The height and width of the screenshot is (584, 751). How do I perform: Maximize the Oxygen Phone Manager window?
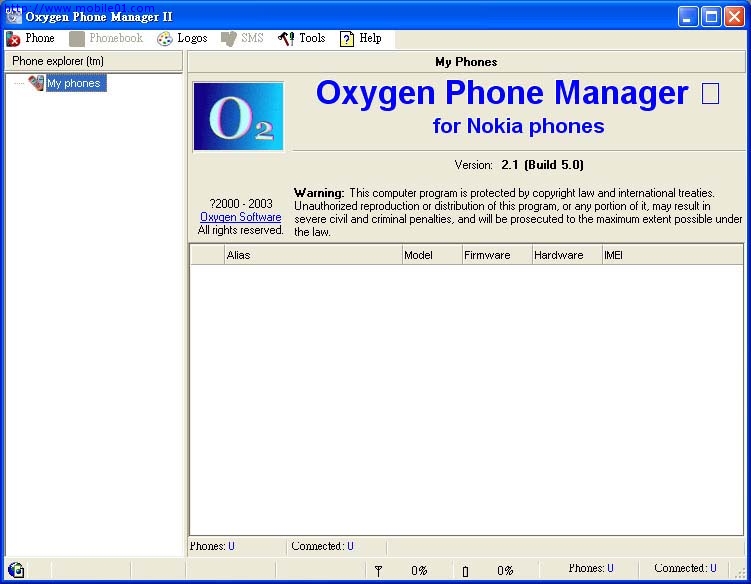pyautogui.click(x=711, y=17)
